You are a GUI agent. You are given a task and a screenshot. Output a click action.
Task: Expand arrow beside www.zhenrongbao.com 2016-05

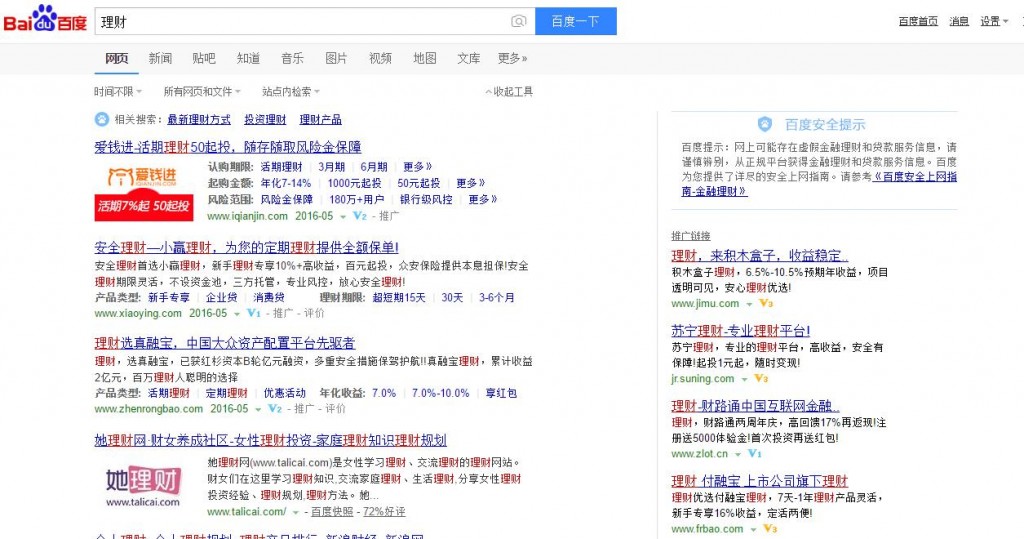258,410
